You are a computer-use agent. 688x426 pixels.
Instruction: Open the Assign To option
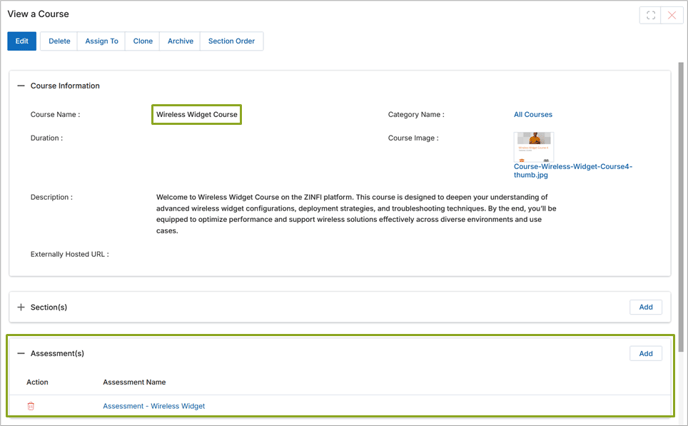tap(101, 41)
